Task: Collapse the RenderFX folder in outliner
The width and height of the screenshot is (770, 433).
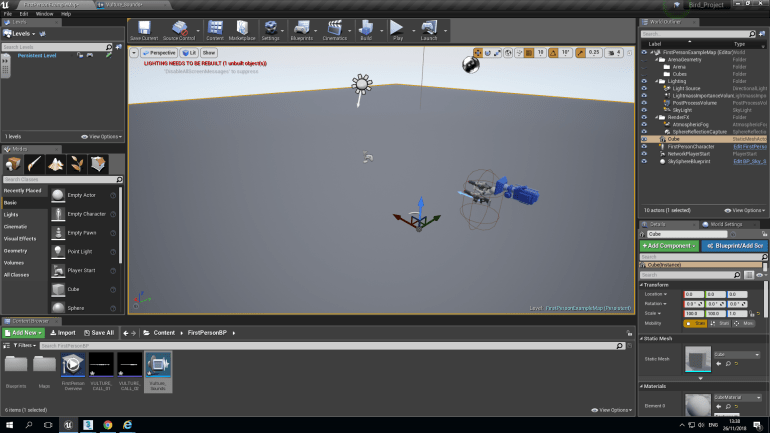Action: (657, 118)
